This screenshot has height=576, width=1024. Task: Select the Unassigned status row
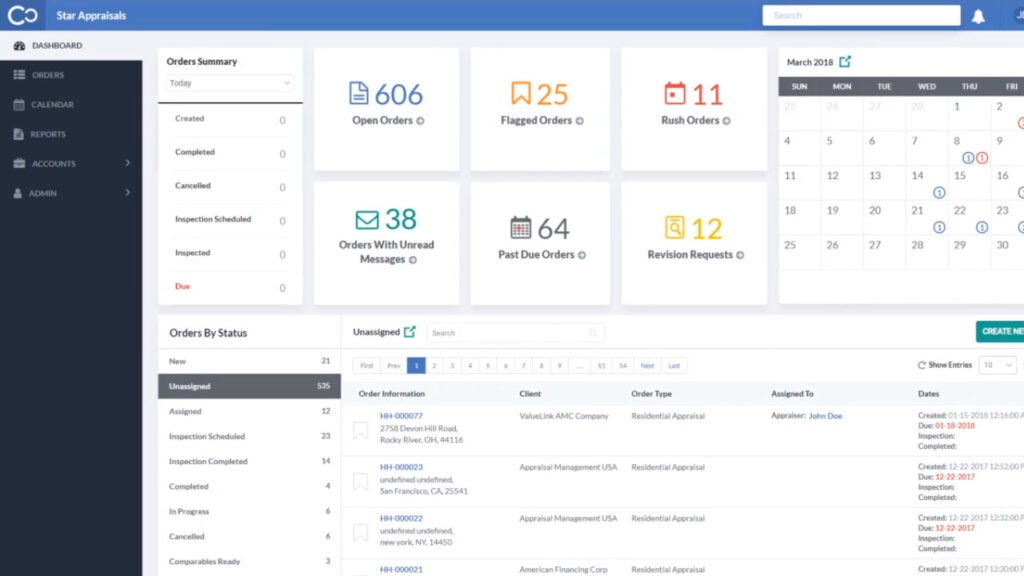[x=249, y=386]
